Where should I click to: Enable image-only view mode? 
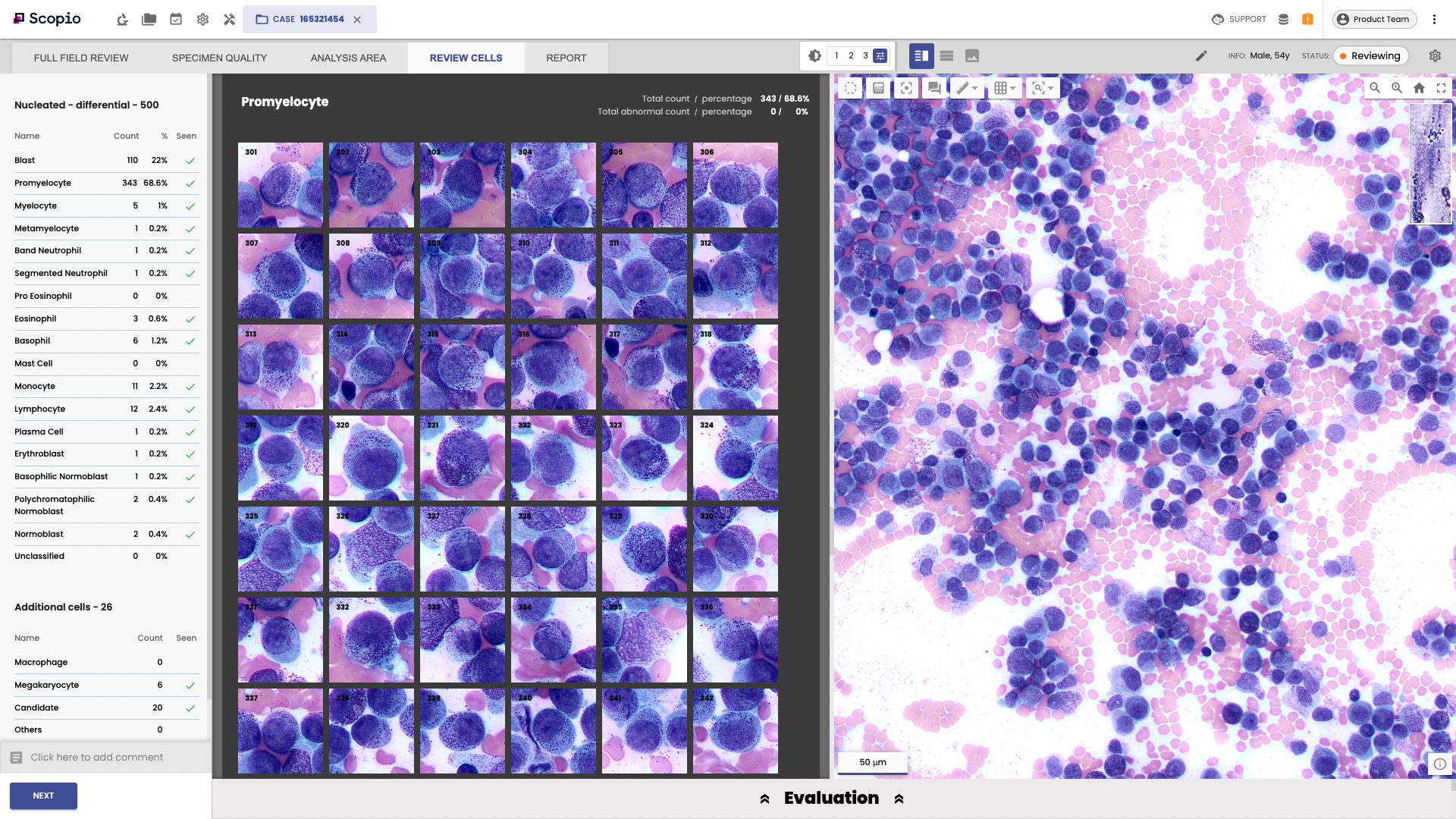click(x=972, y=55)
